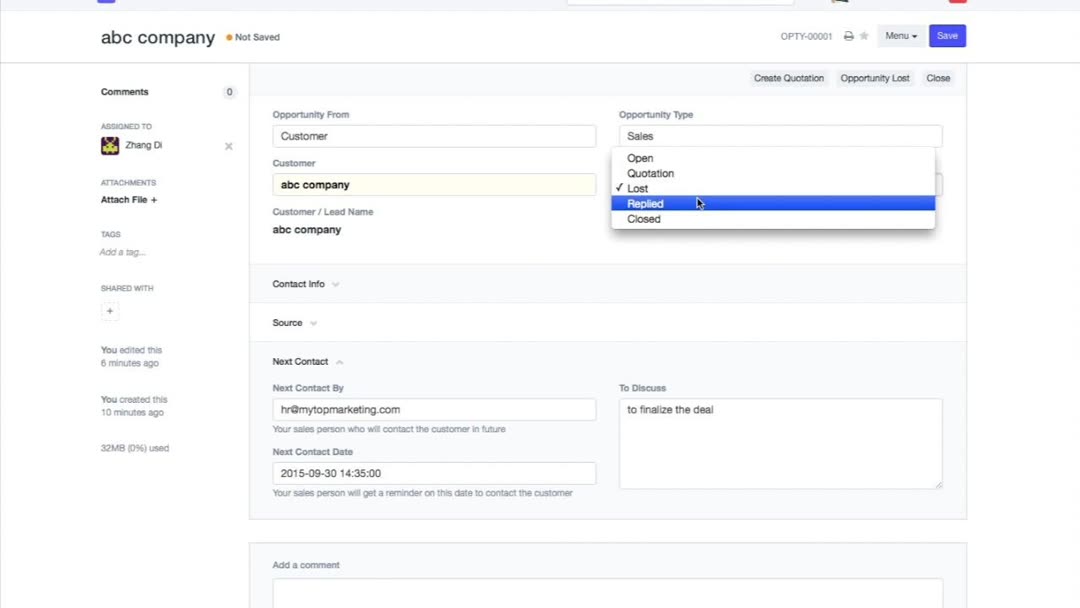Click the share plus icon under Shared With

(110, 311)
